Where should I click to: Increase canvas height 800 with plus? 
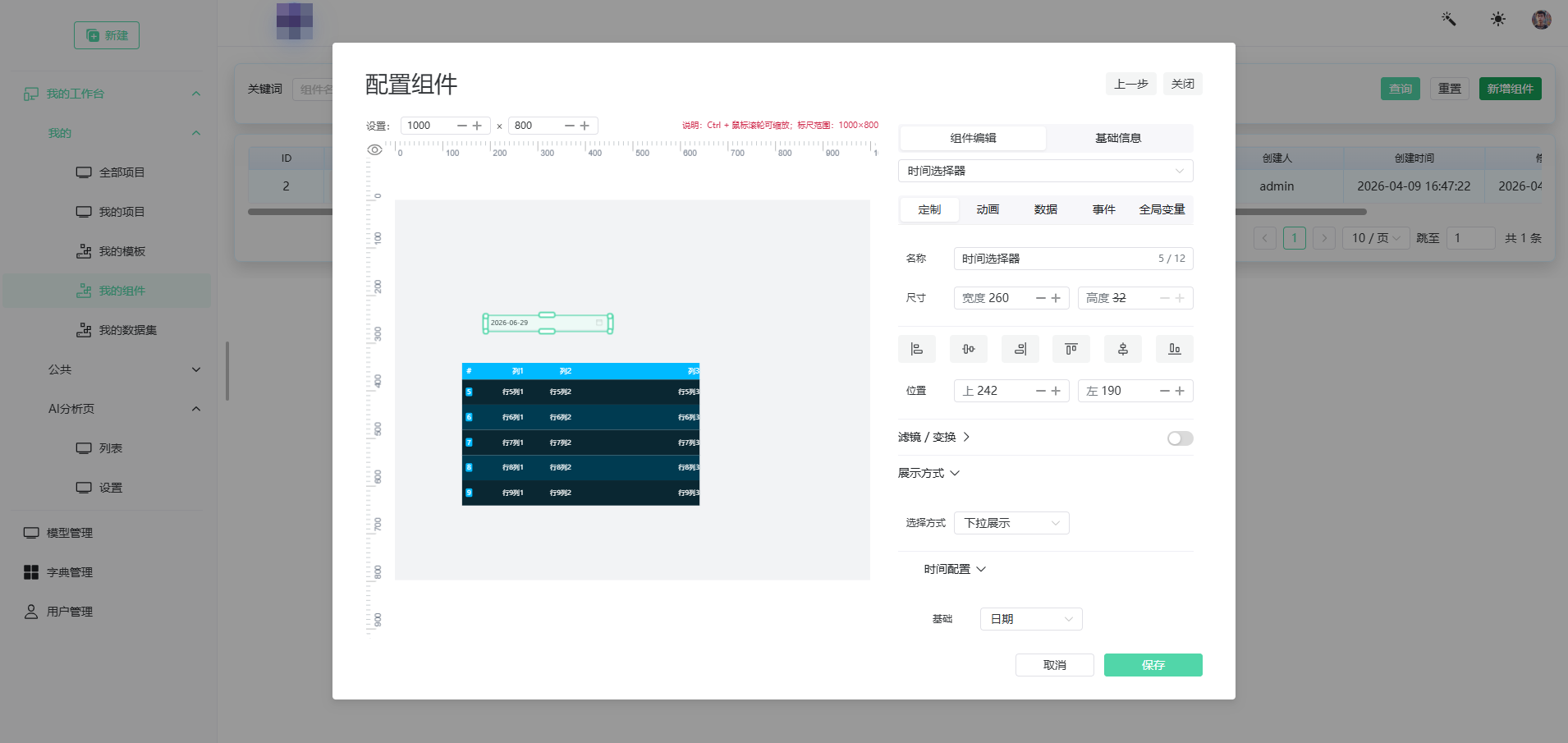585,126
